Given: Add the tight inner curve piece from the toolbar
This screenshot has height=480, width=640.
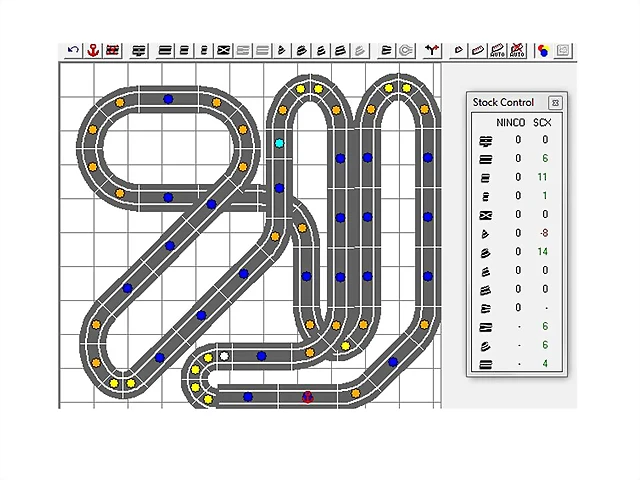Looking at the screenshot, I should [282, 51].
